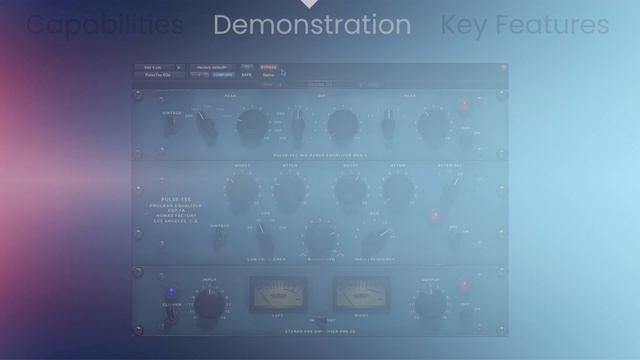Open the track selector above Pulse-Tec EQs

click(x=155, y=67)
